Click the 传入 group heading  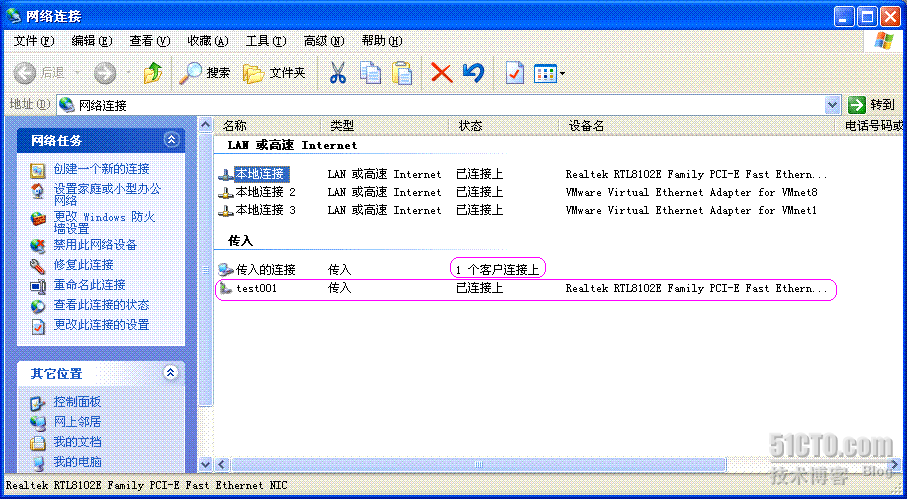[x=241, y=241]
